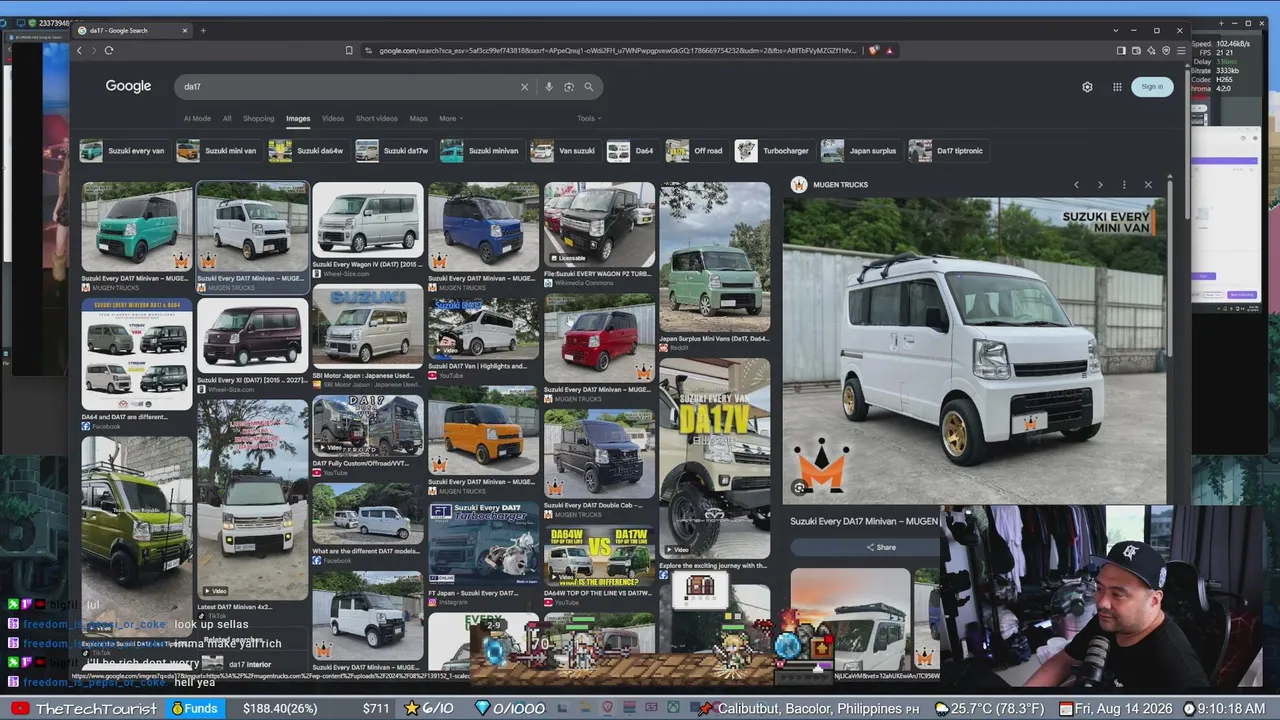1280x720 pixels.
Task: Filter by the Suzuki every van chip
Action: (x=123, y=151)
